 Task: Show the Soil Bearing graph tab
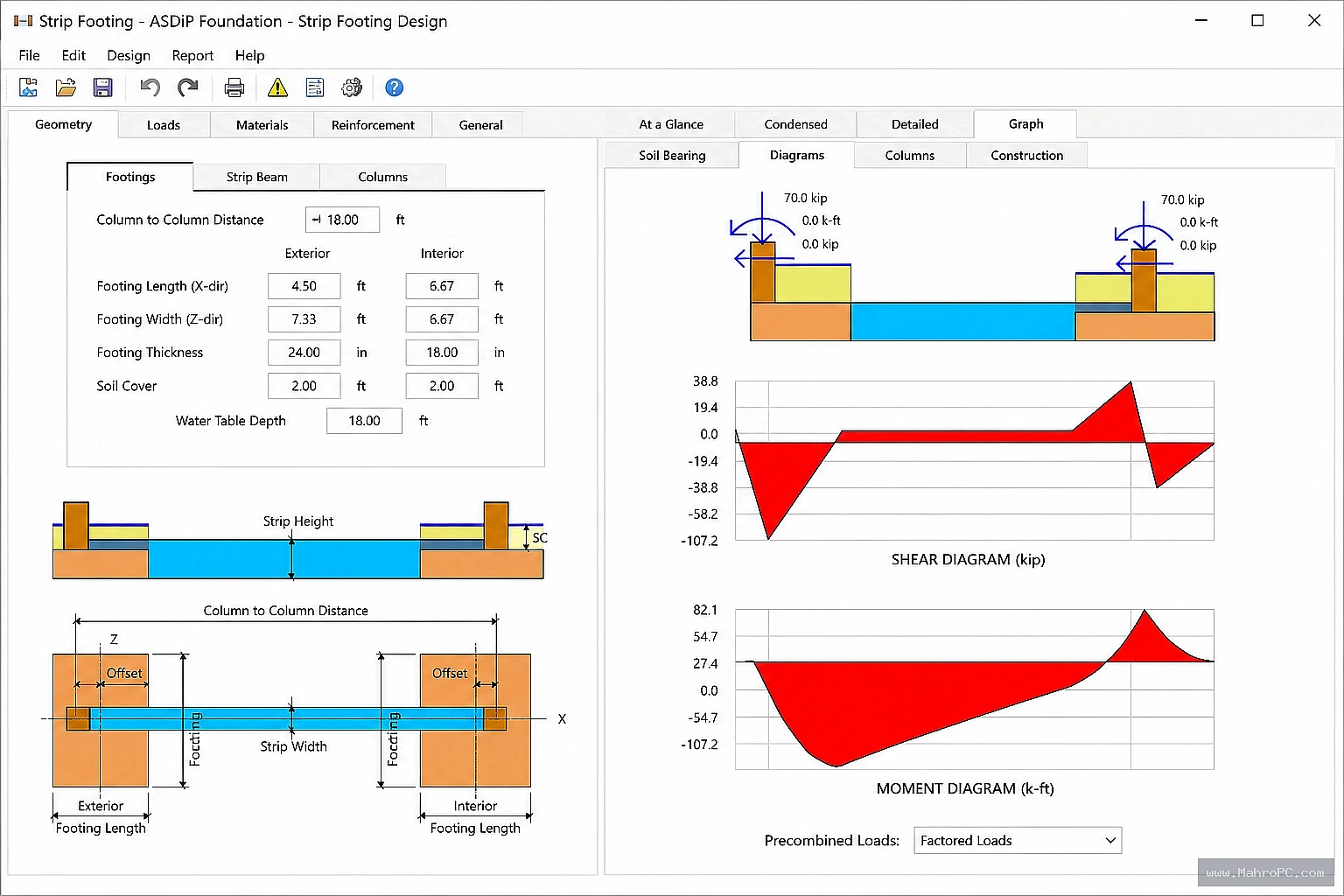(x=672, y=156)
